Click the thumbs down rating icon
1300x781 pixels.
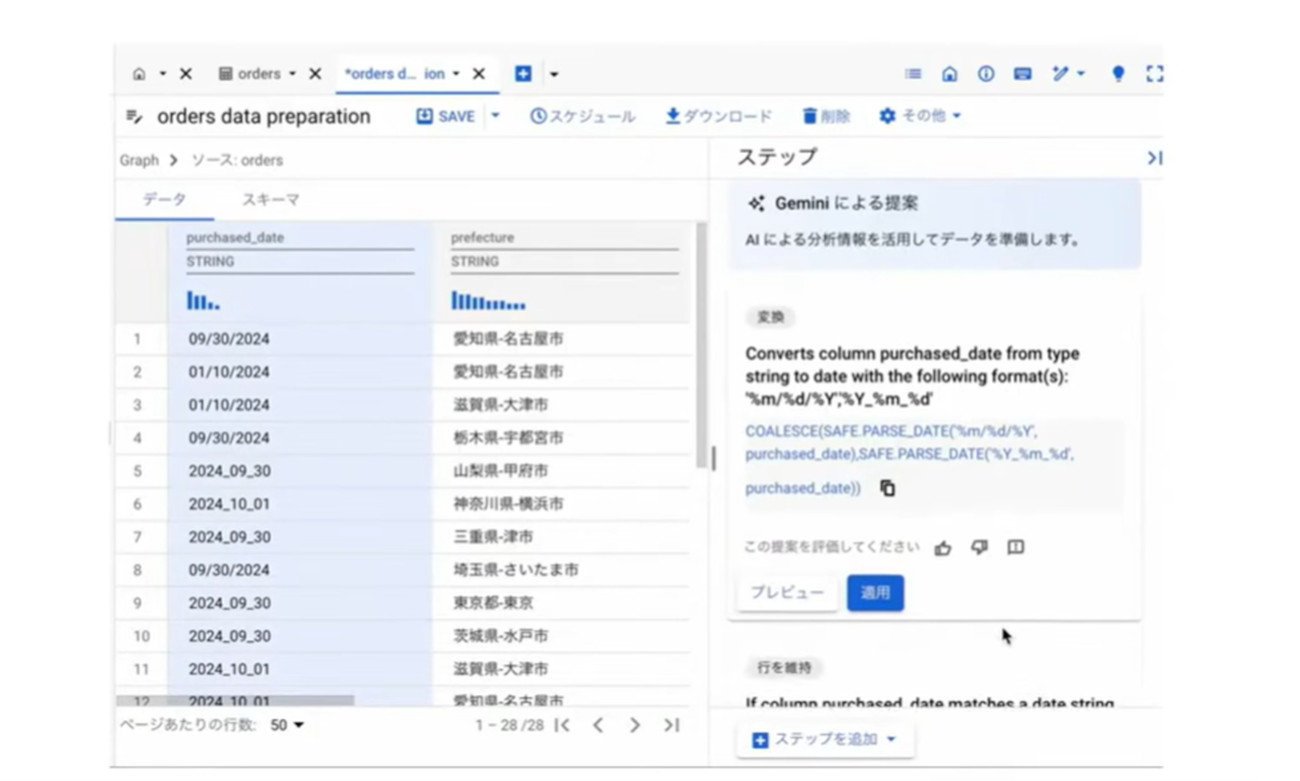coord(980,547)
